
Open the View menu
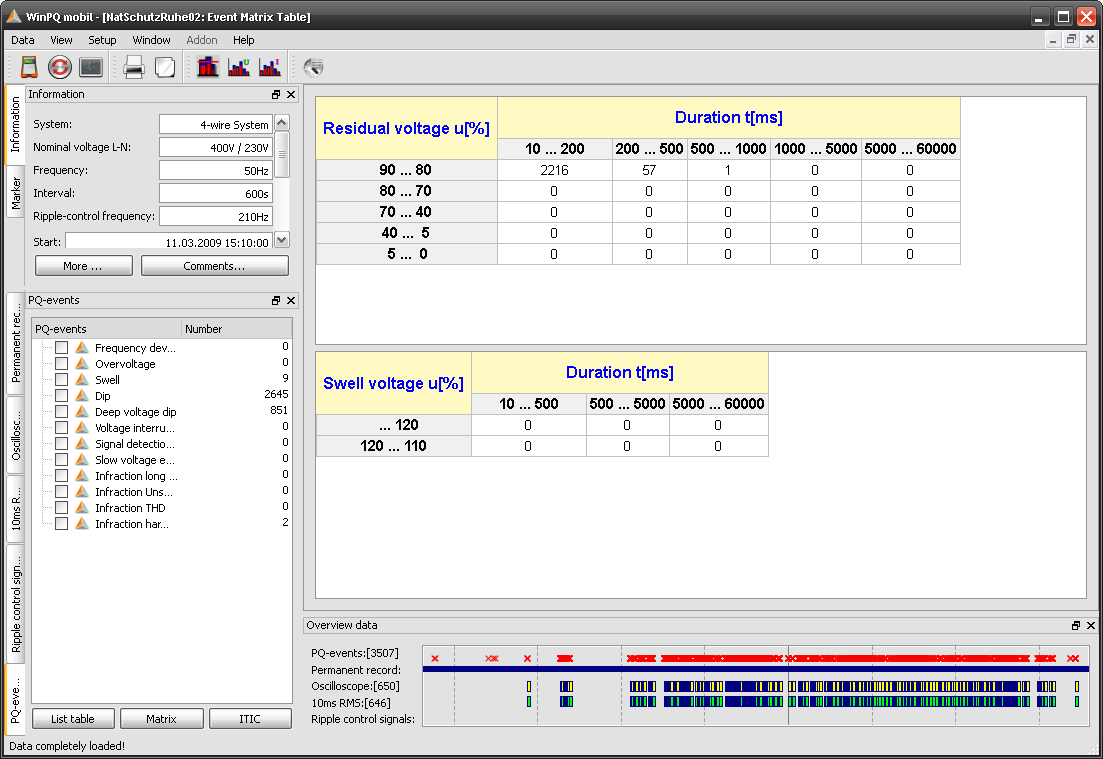[x=61, y=40]
